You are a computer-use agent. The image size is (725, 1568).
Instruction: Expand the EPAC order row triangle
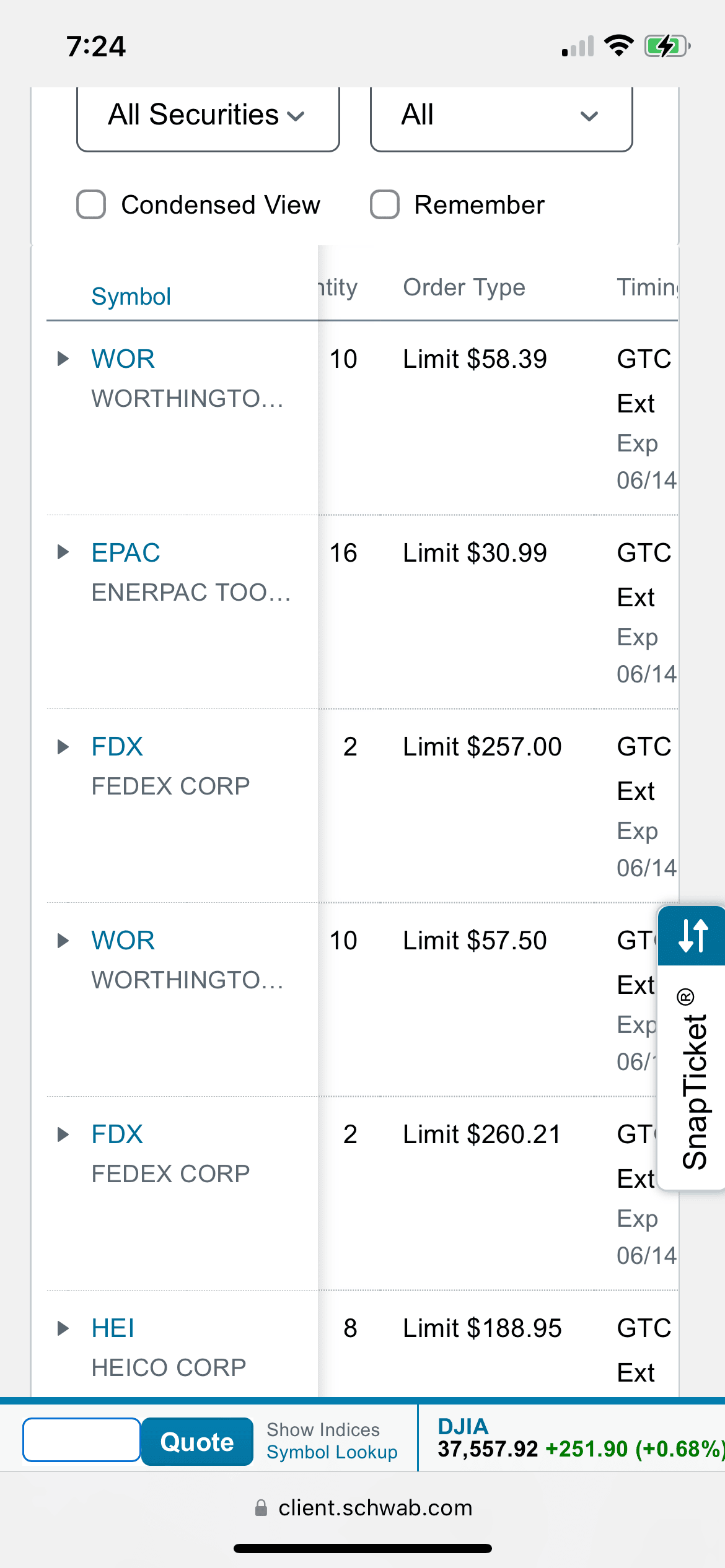pyautogui.click(x=63, y=552)
